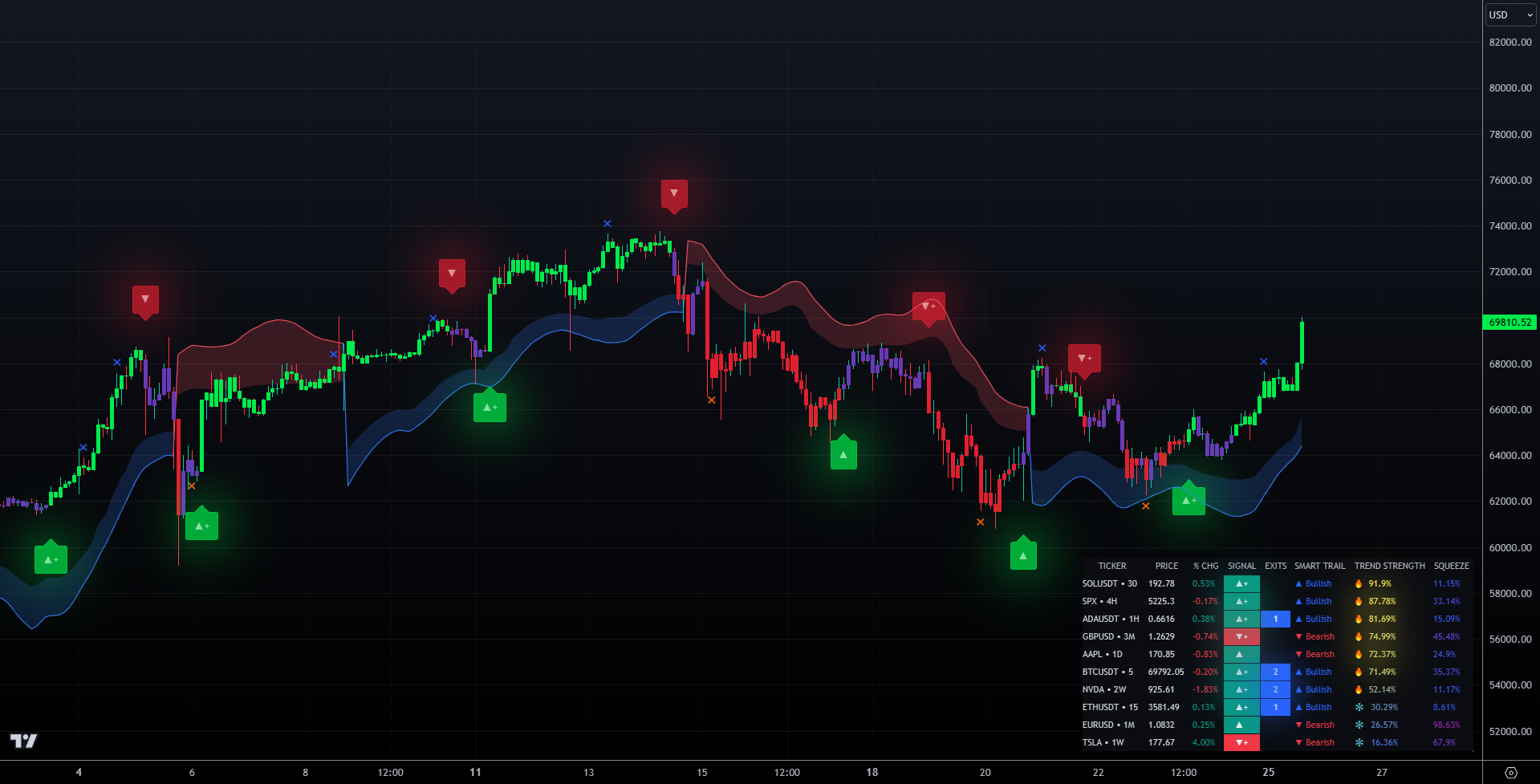Screen dimensions: 1540x784
Task: Click the blue bullish triangle next to BTCUSDT
Action: pyautogui.click(x=1298, y=672)
